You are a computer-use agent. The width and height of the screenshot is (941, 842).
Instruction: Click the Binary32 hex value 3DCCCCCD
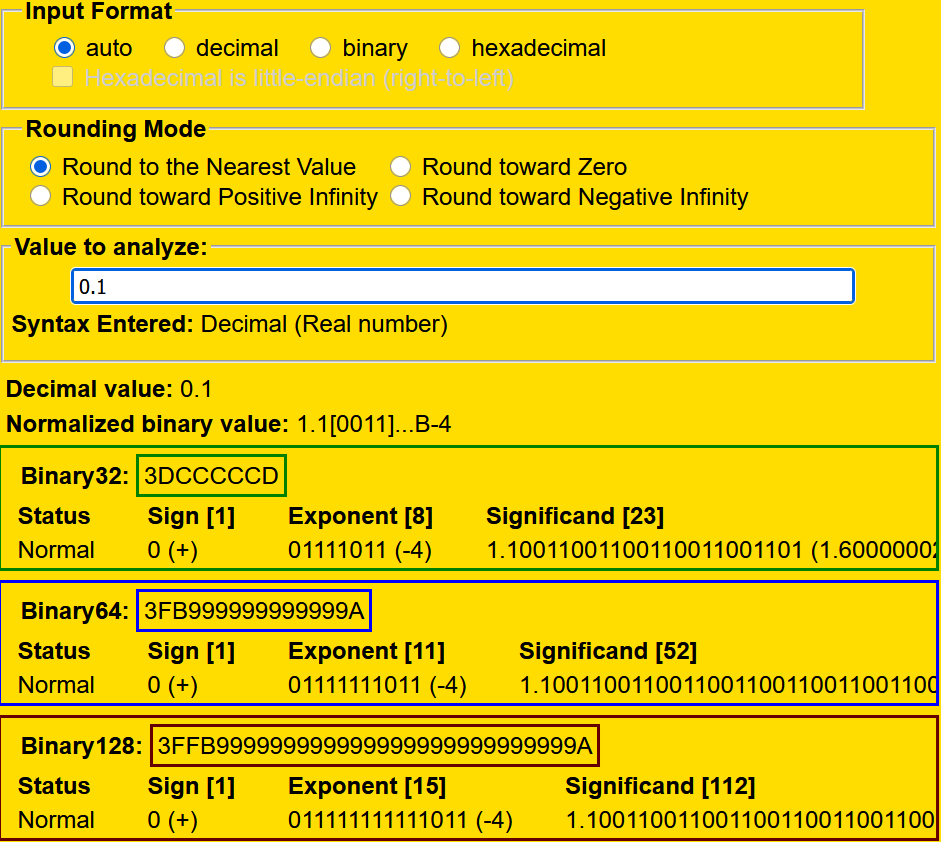211,476
